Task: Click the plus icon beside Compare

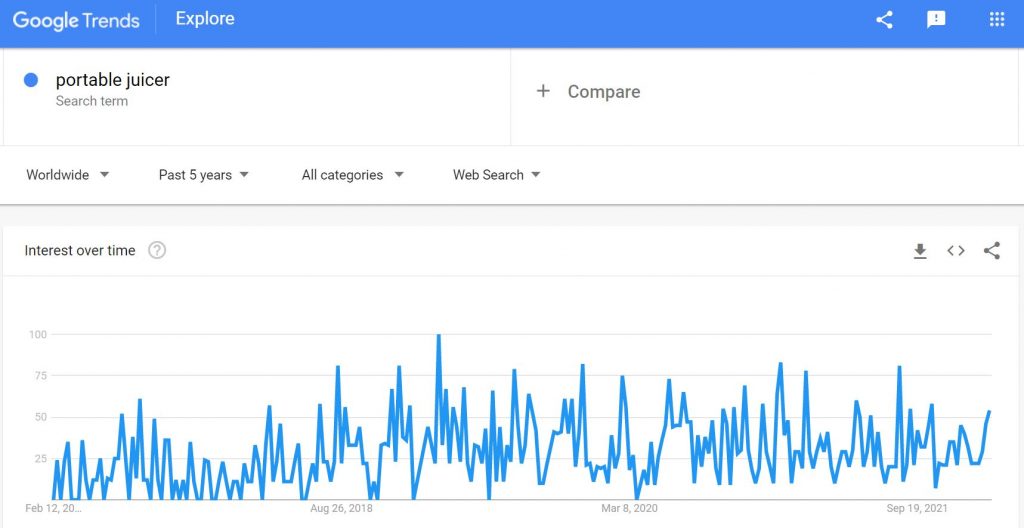Action: [x=543, y=91]
